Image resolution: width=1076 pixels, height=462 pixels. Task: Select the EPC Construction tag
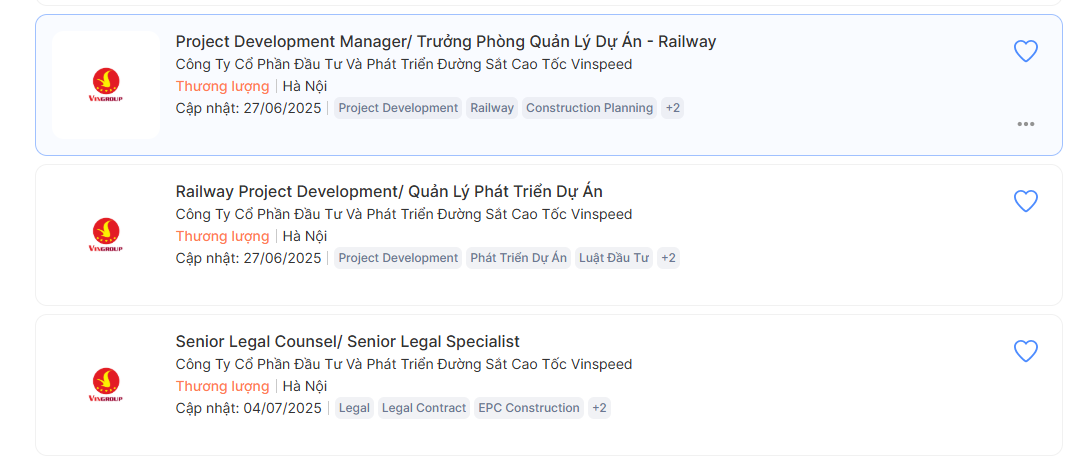[x=528, y=408]
